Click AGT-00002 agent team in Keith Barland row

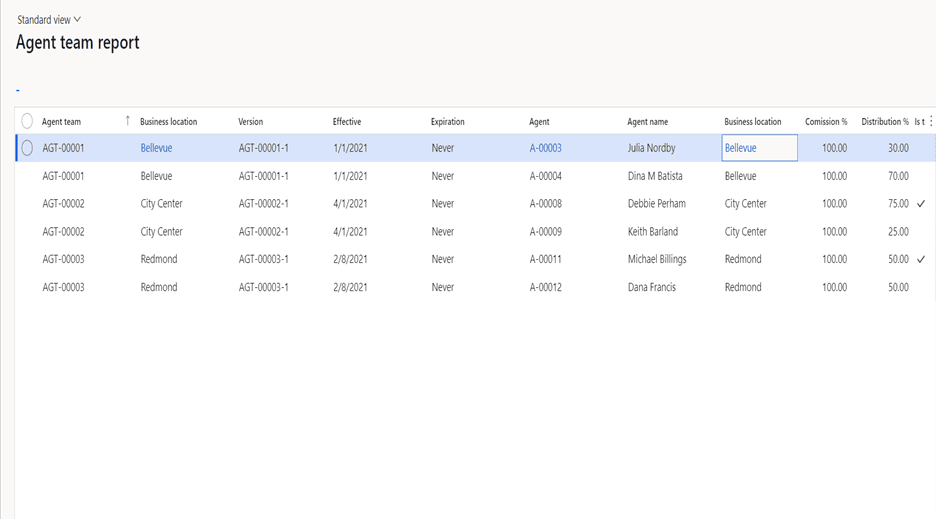click(63, 232)
